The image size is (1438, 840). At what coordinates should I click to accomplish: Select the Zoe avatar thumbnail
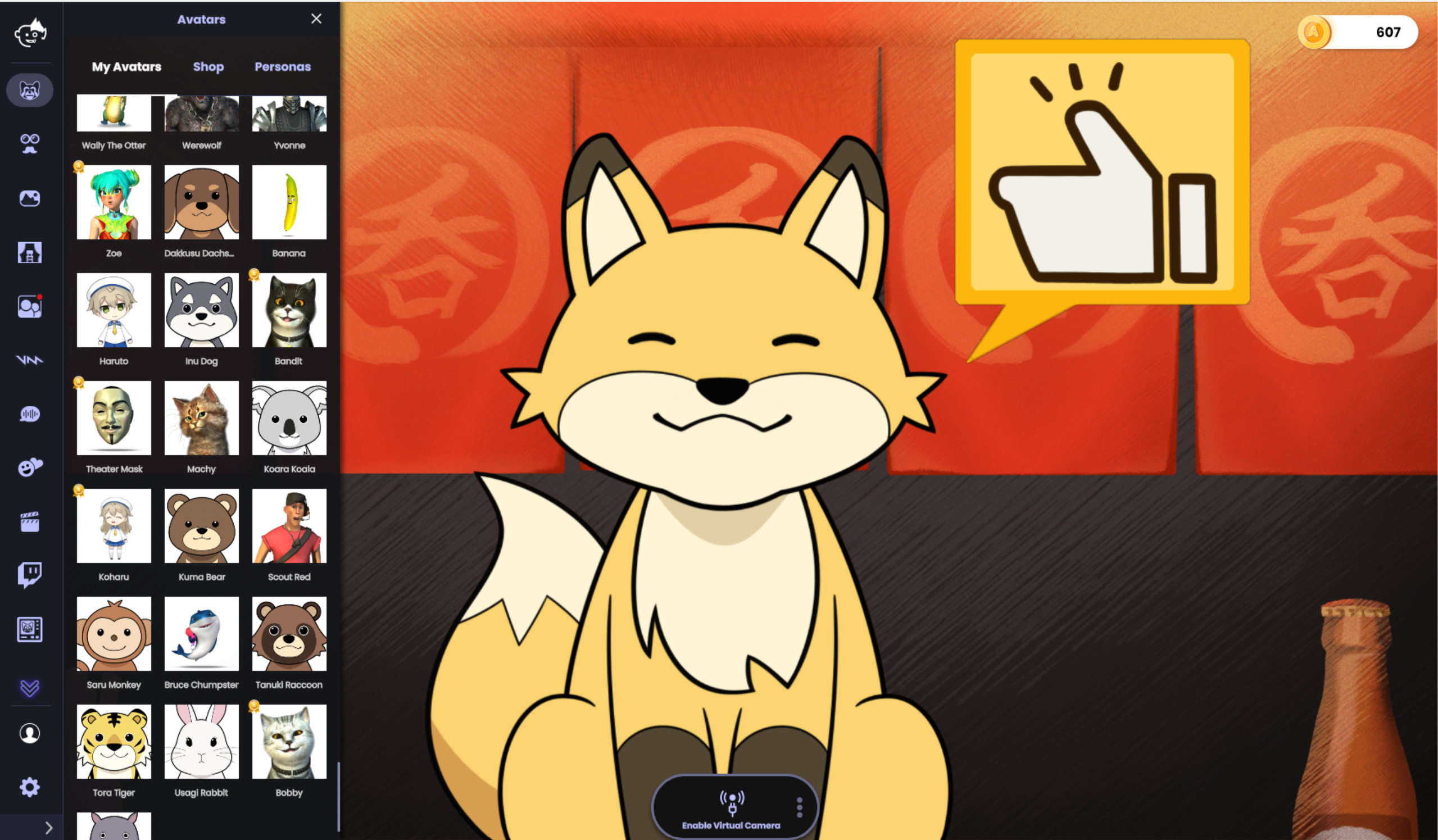[114, 202]
